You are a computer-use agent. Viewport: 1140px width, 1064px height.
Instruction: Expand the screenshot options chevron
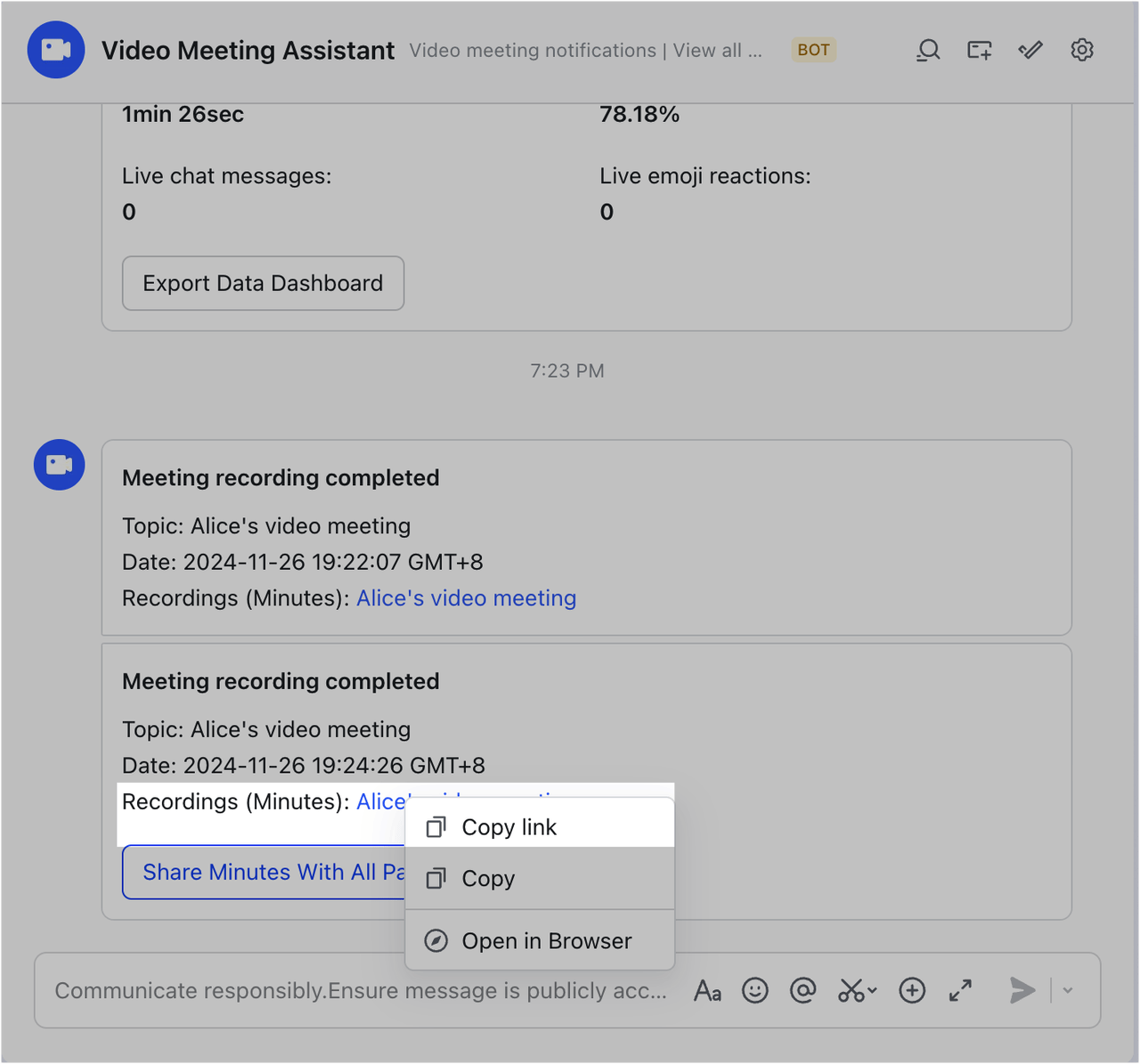873,991
